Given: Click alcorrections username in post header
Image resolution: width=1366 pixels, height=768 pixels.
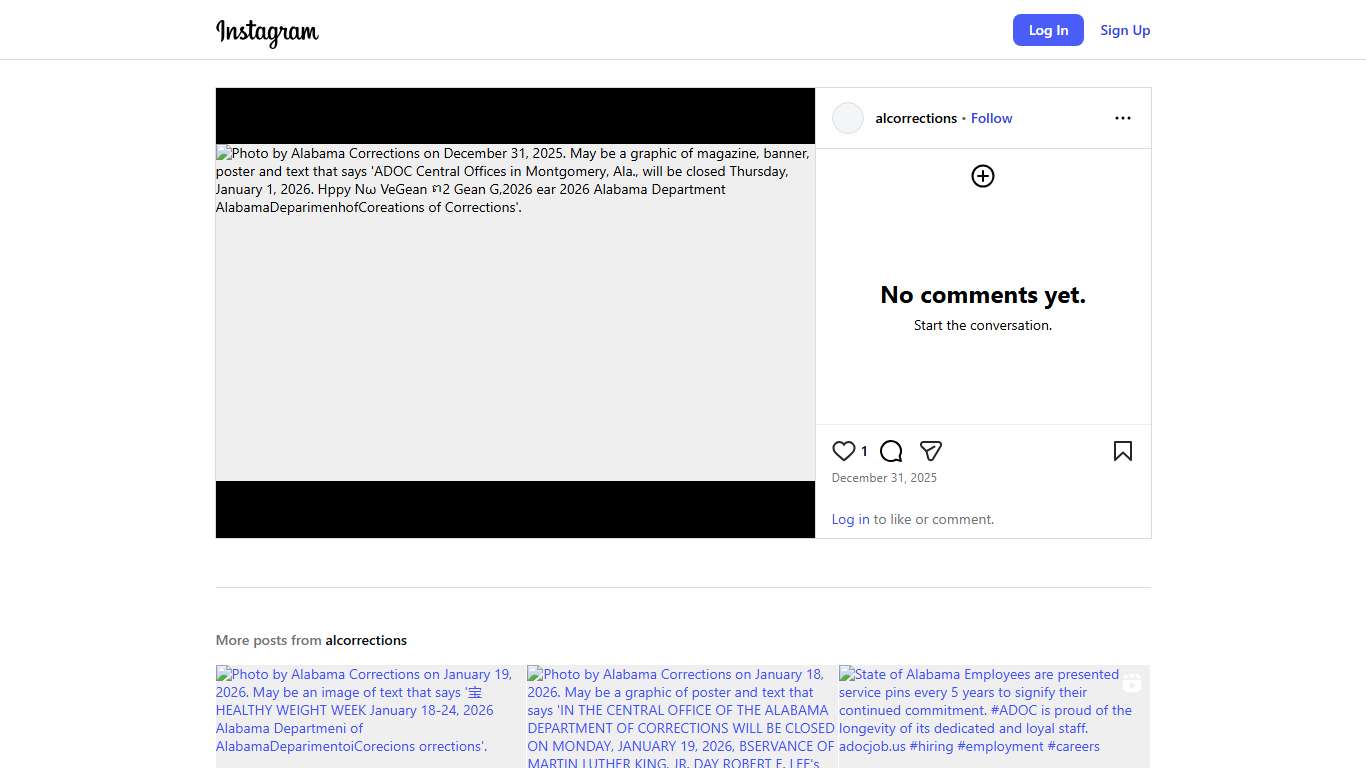Looking at the screenshot, I should (x=916, y=118).
